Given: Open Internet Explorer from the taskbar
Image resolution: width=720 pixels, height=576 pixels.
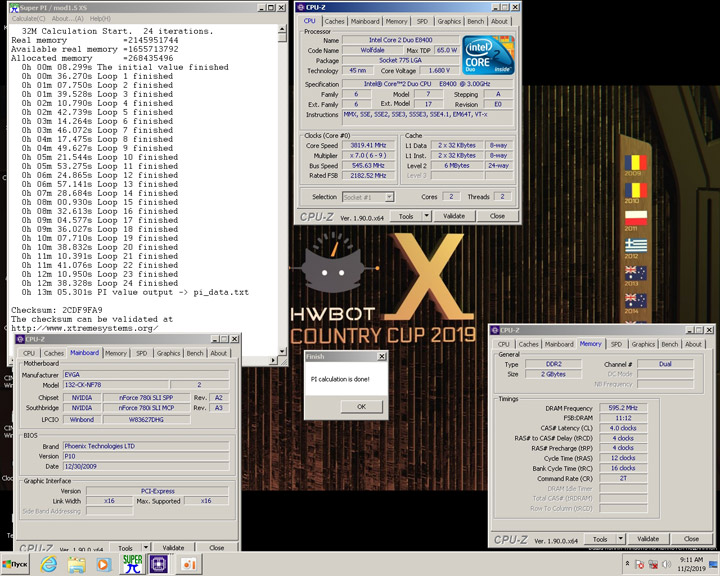Looking at the screenshot, I should point(48,563).
